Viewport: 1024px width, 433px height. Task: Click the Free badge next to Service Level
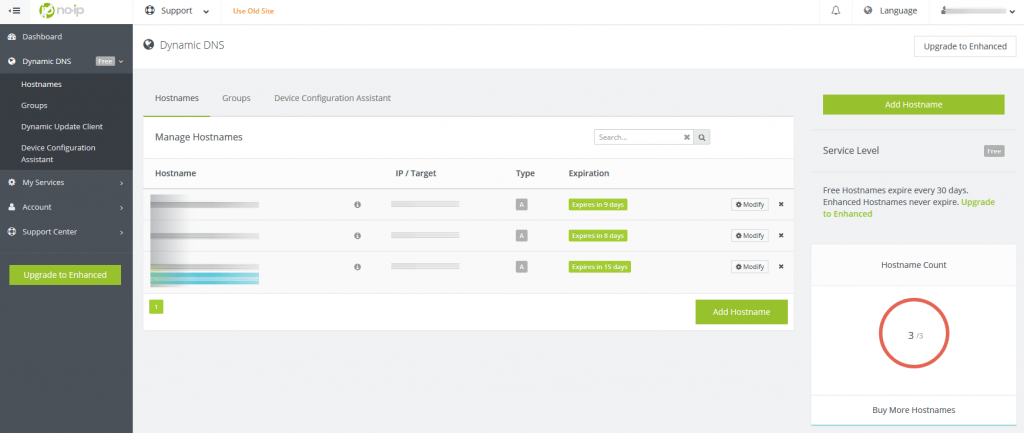(x=994, y=151)
